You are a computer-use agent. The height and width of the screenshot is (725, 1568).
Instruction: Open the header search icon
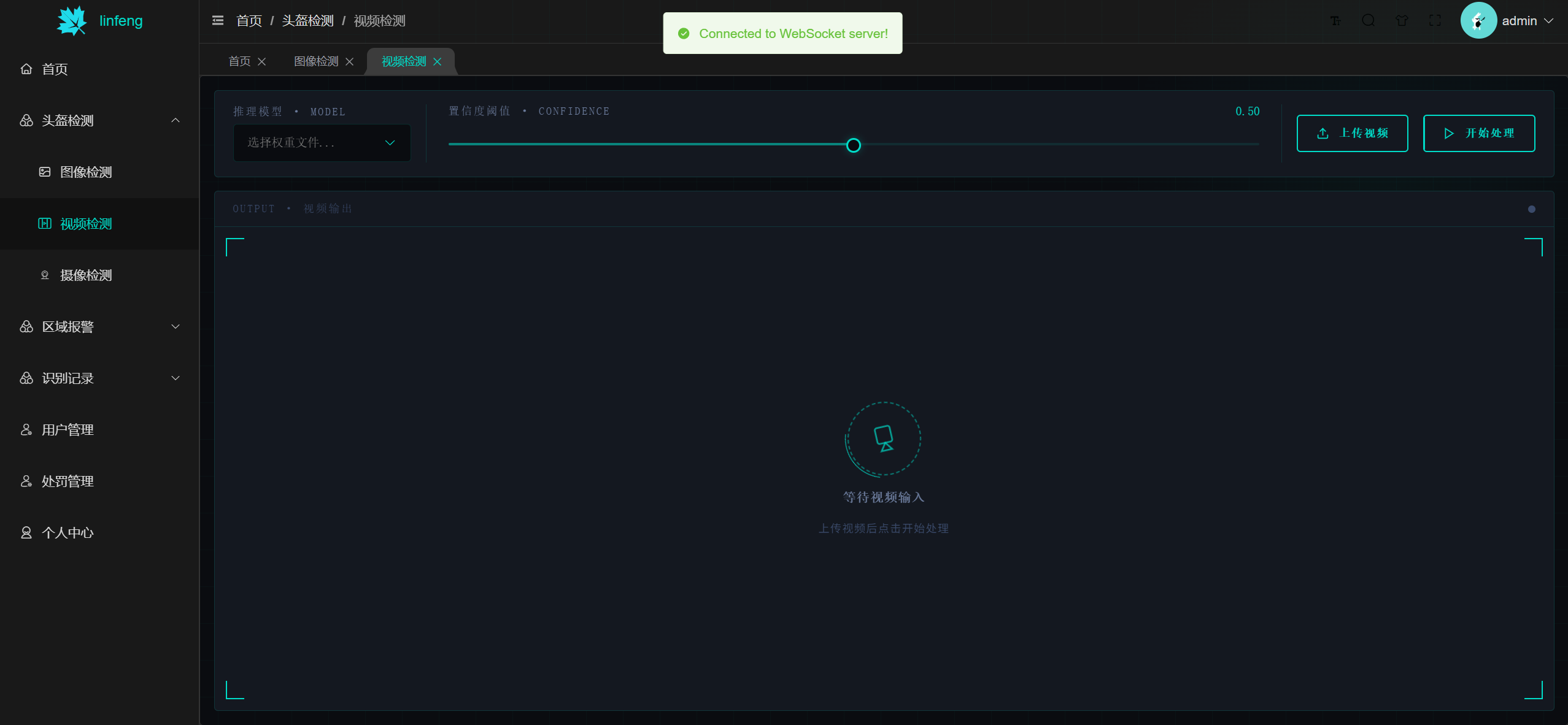[1369, 21]
